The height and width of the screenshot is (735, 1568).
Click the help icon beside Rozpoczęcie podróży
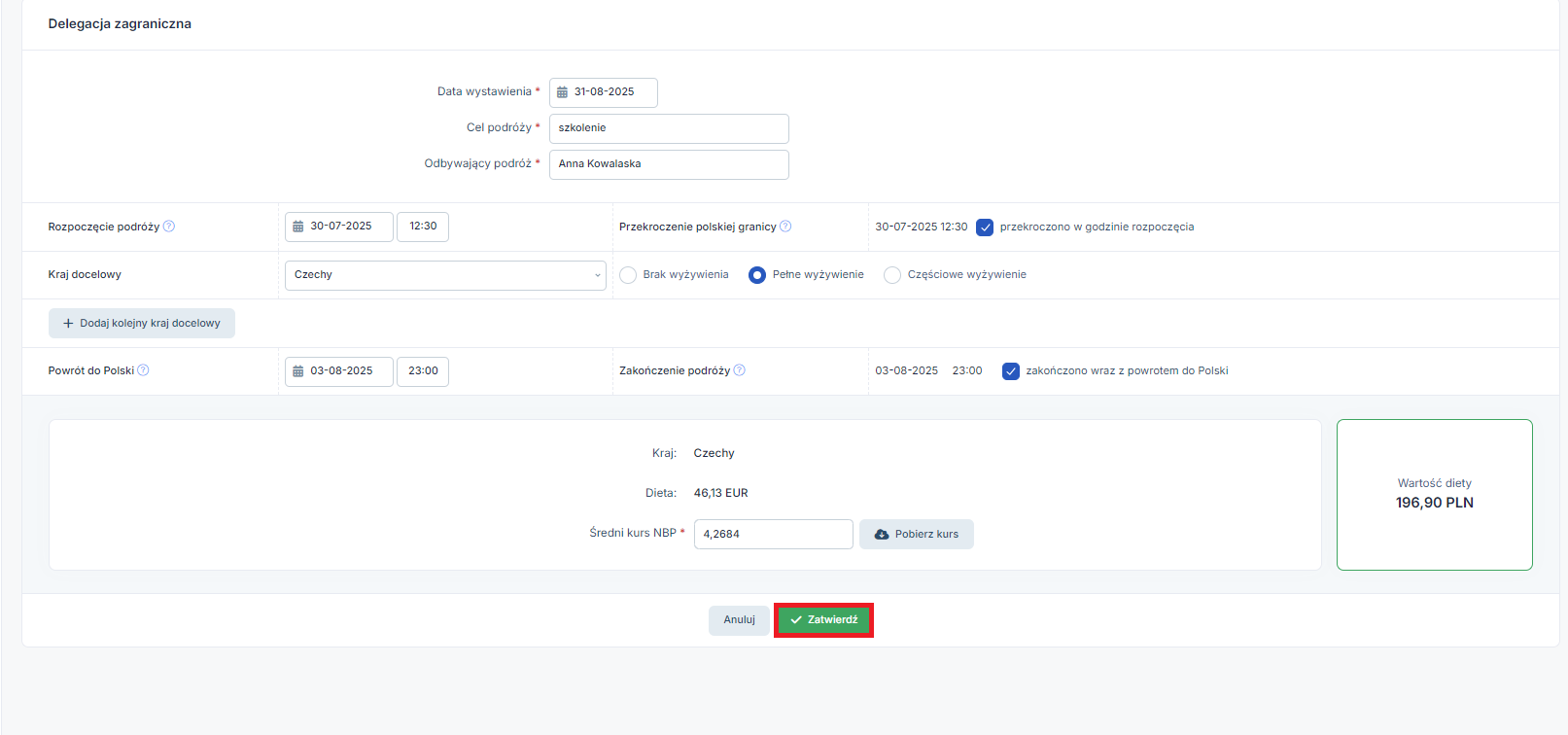(169, 227)
